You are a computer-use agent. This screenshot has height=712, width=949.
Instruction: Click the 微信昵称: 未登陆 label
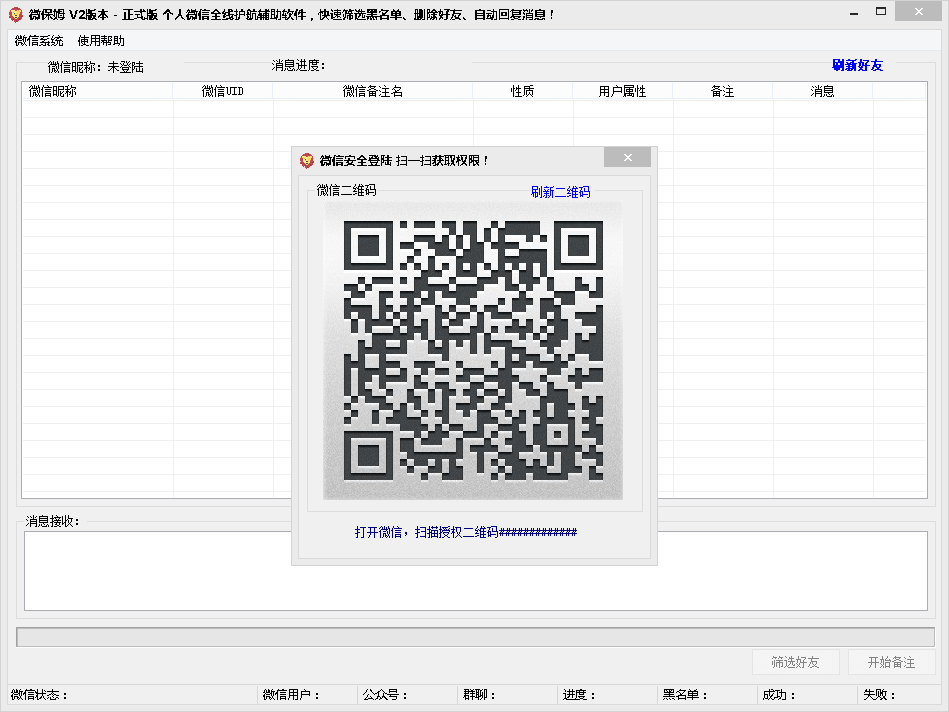click(x=96, y=67)
